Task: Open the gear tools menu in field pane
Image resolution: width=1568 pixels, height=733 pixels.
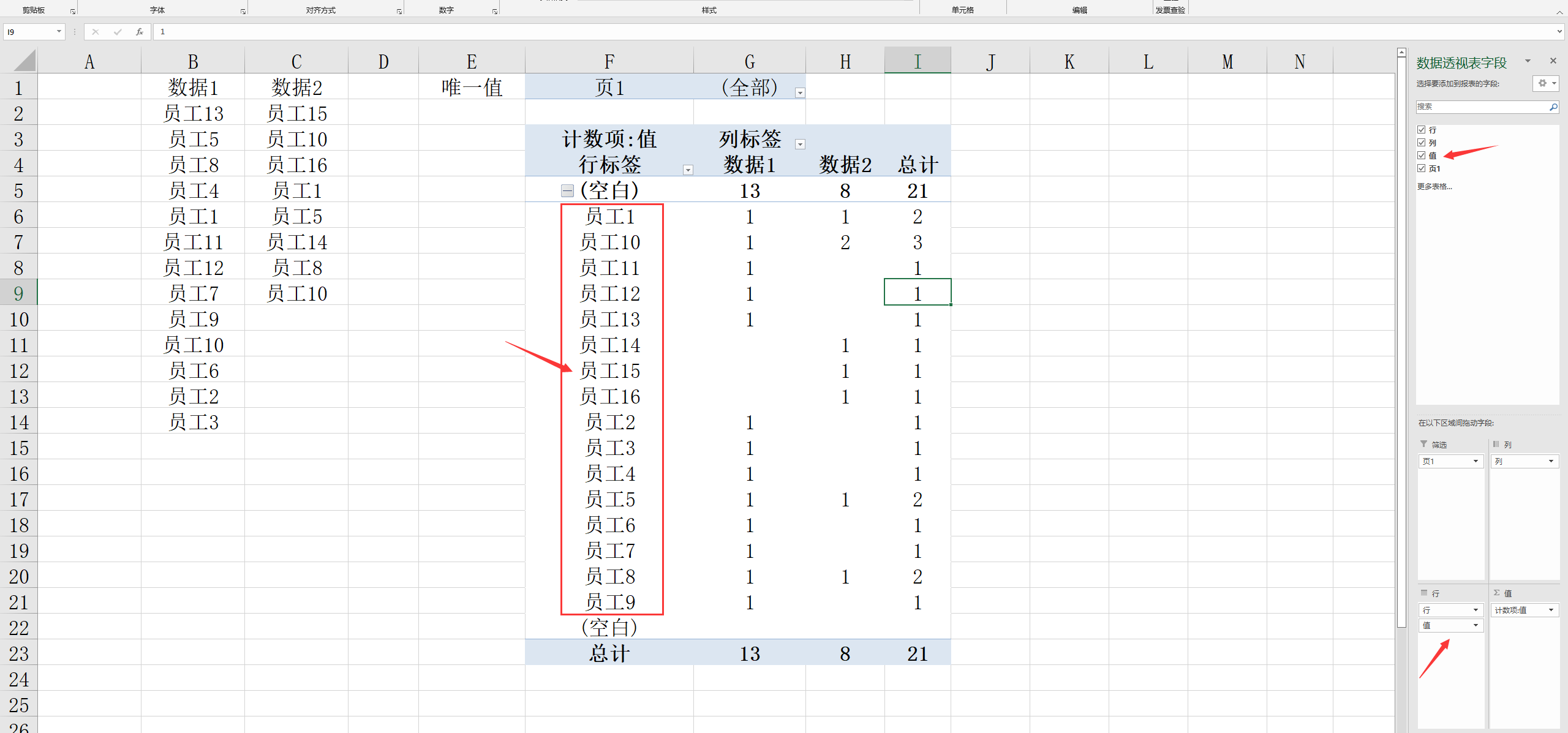Action: tap(1546, 83)
